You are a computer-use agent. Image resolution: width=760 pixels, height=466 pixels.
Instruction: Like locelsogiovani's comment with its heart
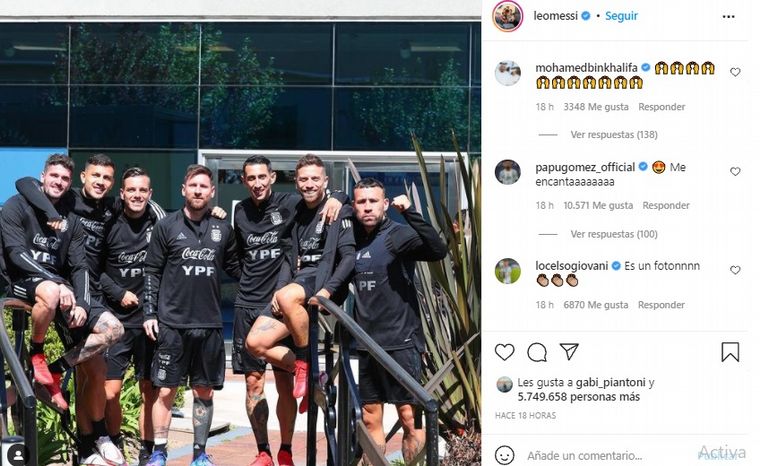tap(735, 270)
